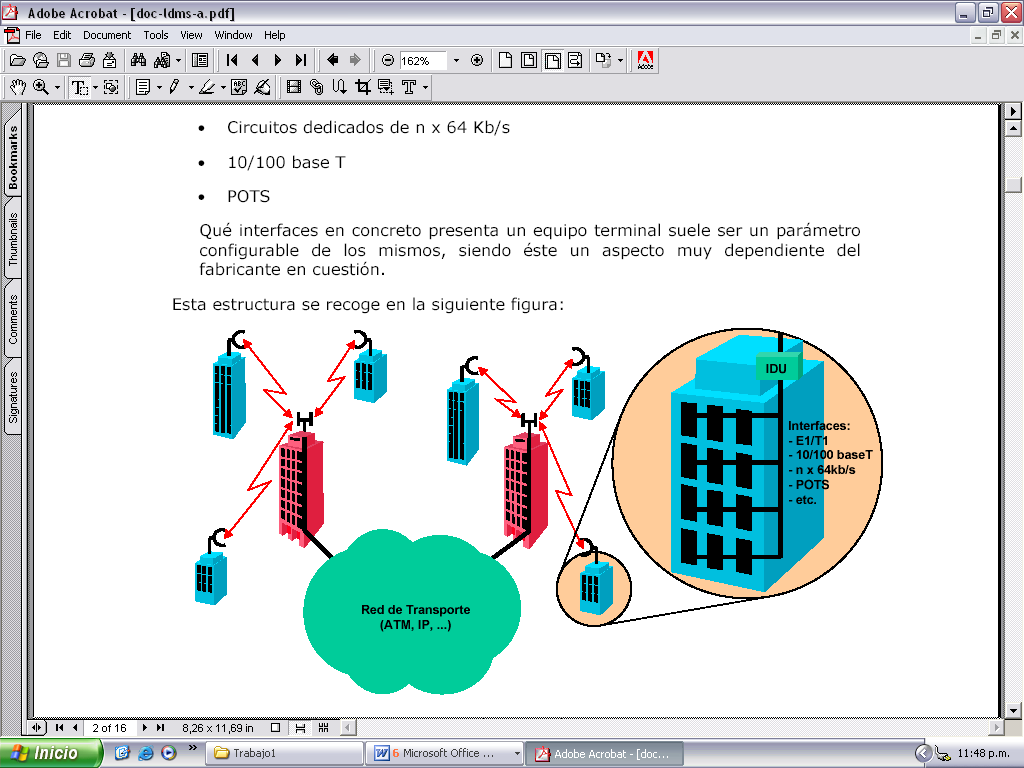Select the Highlight tool
This screenshot has height=768, width=1024.
207,87
